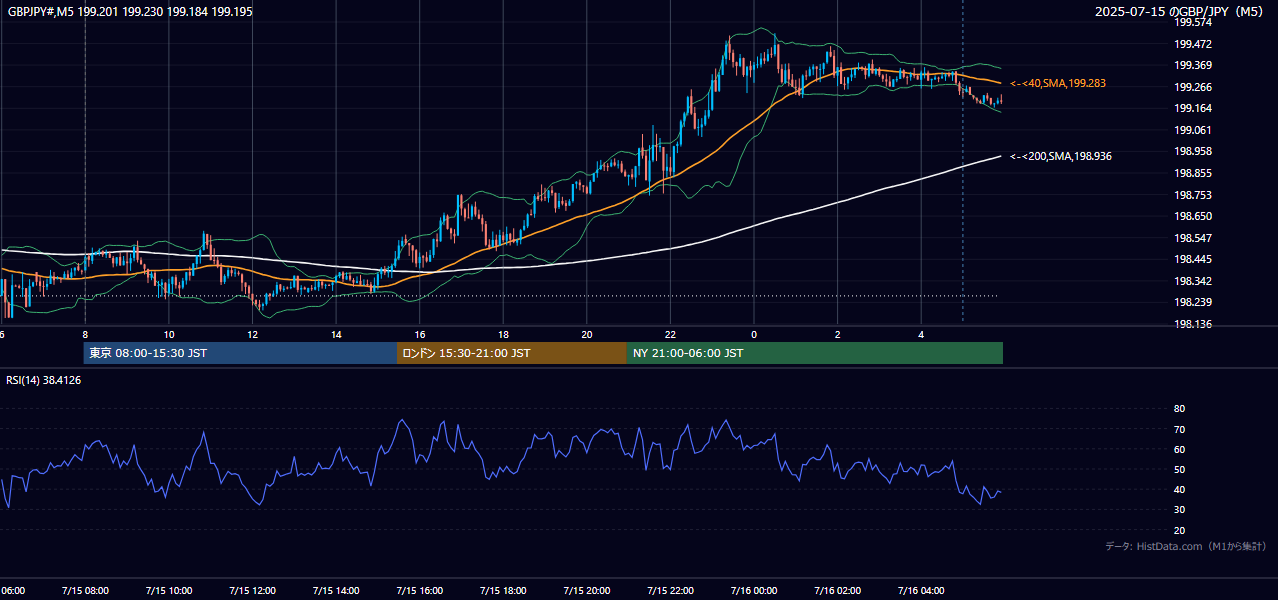
Task: Click the bottom time label 7/15 14:00
Action: click(x=336, y=590)
